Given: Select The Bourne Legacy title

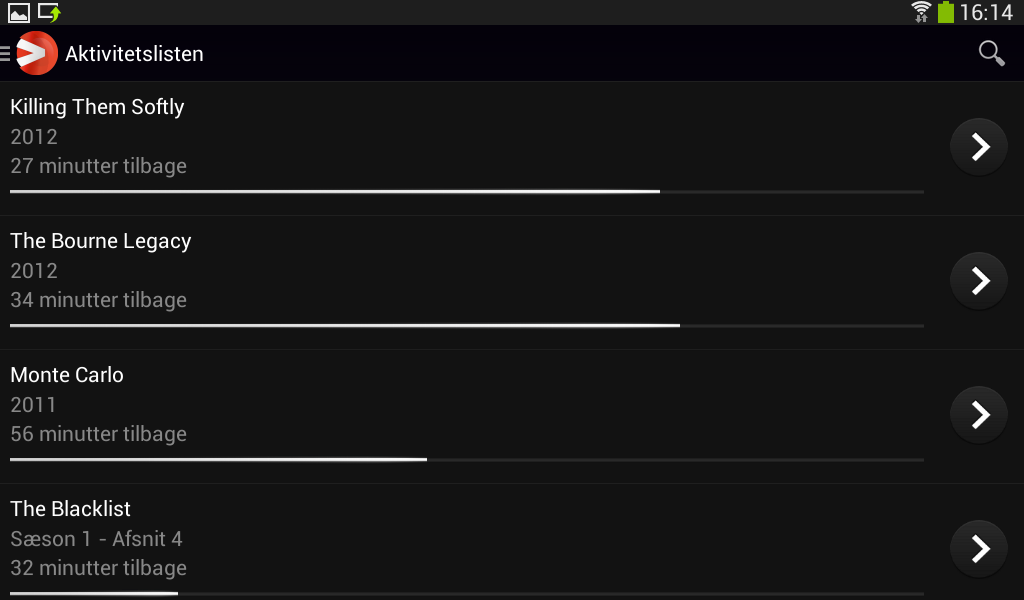Looking at the screenshot, I should 100,241.
